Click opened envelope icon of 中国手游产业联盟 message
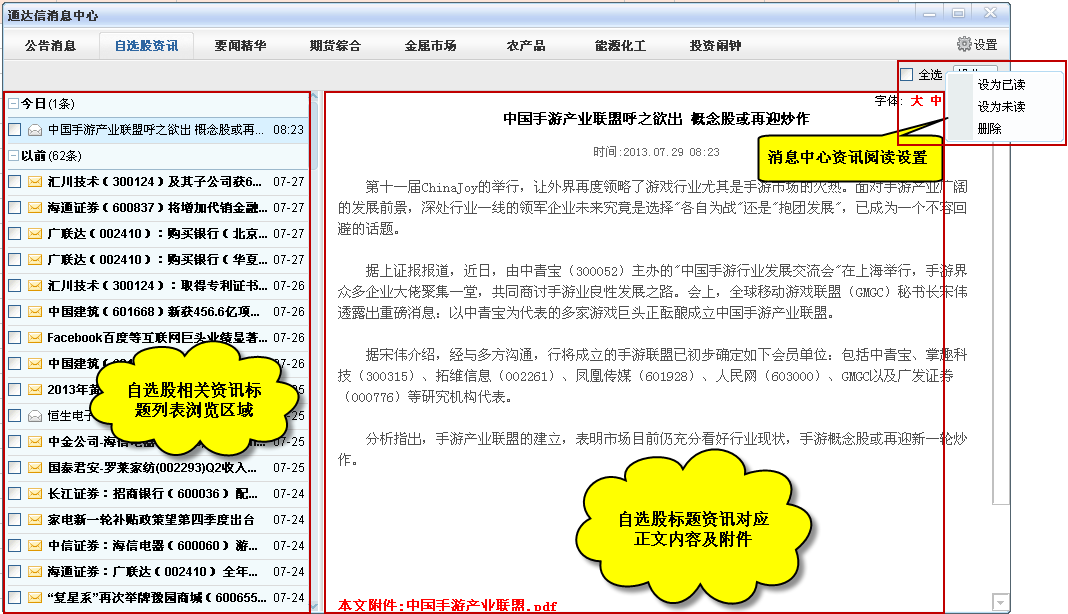Viewport: 1068px width, 614px height. 35,130
